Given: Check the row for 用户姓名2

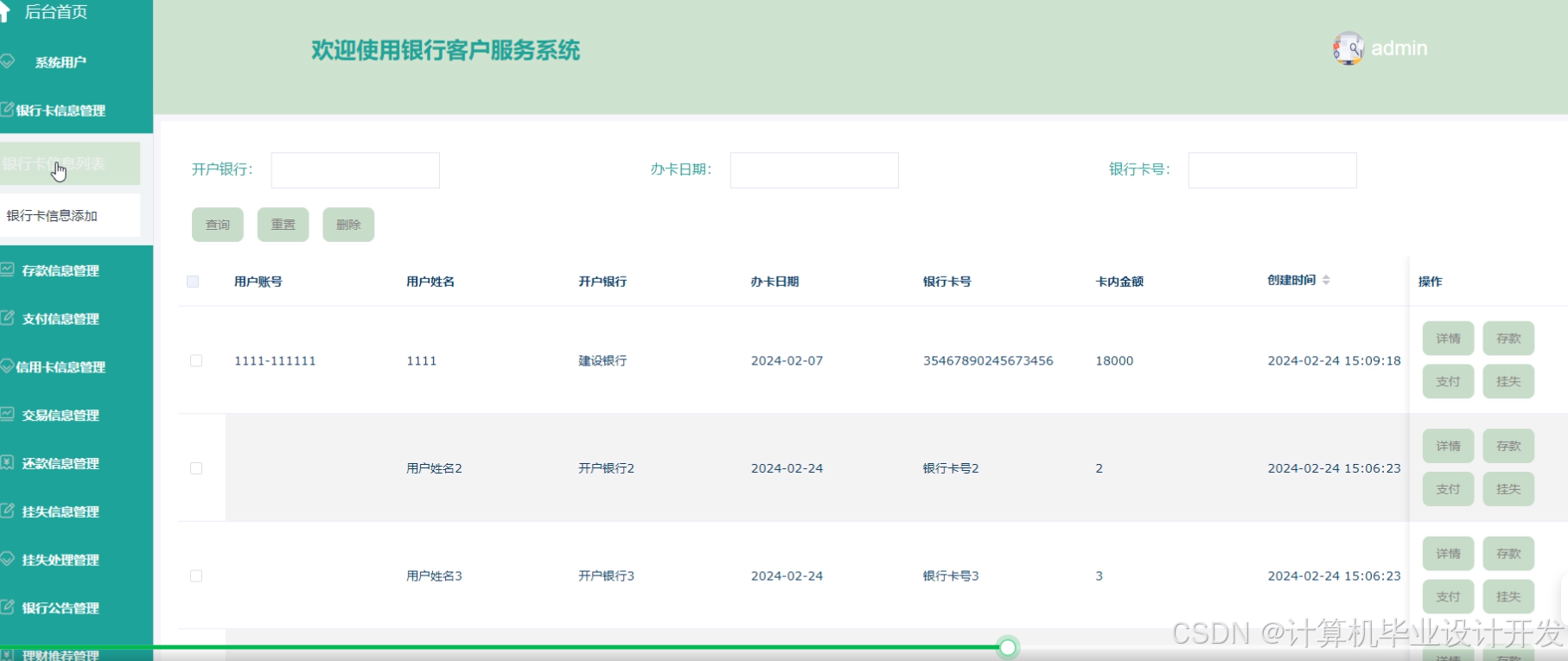Looking at the screenshot, I should [x=196, y=468].
